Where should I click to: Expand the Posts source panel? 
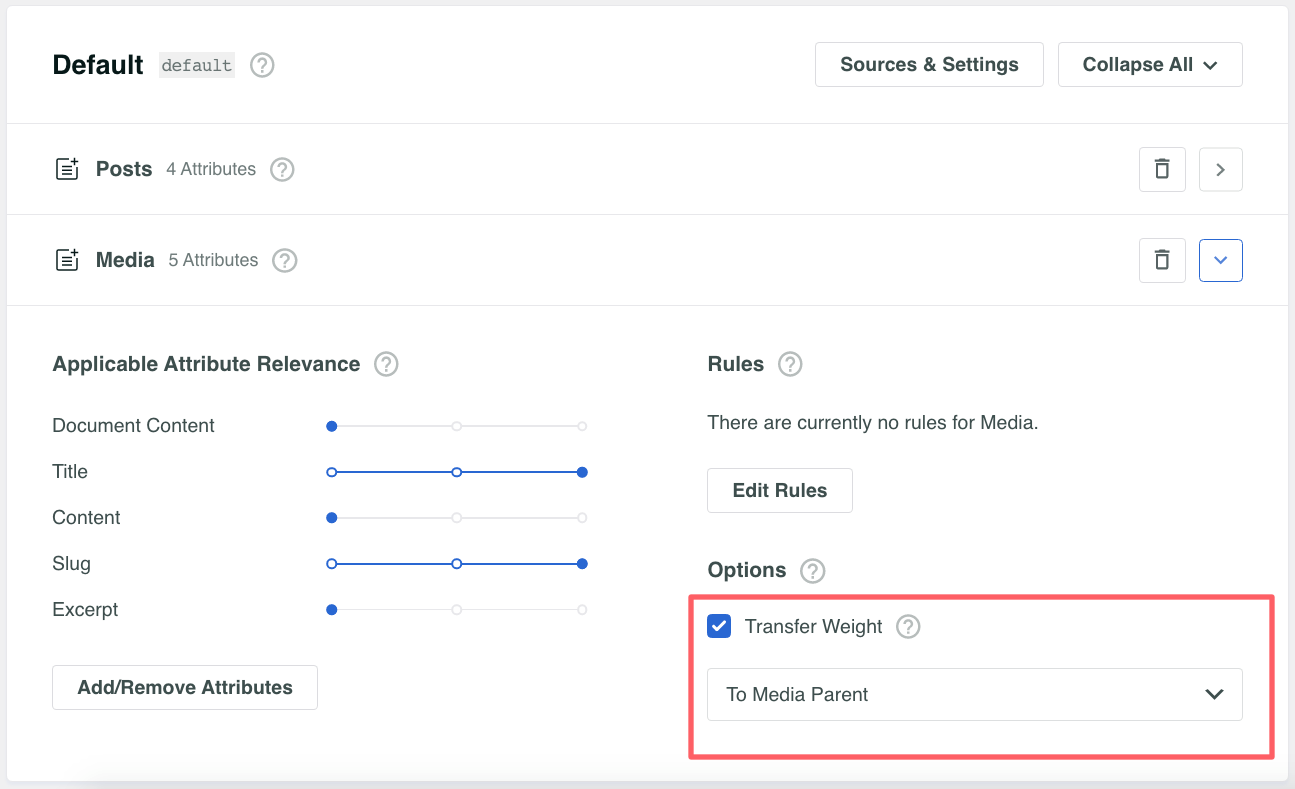[1220, 170]
